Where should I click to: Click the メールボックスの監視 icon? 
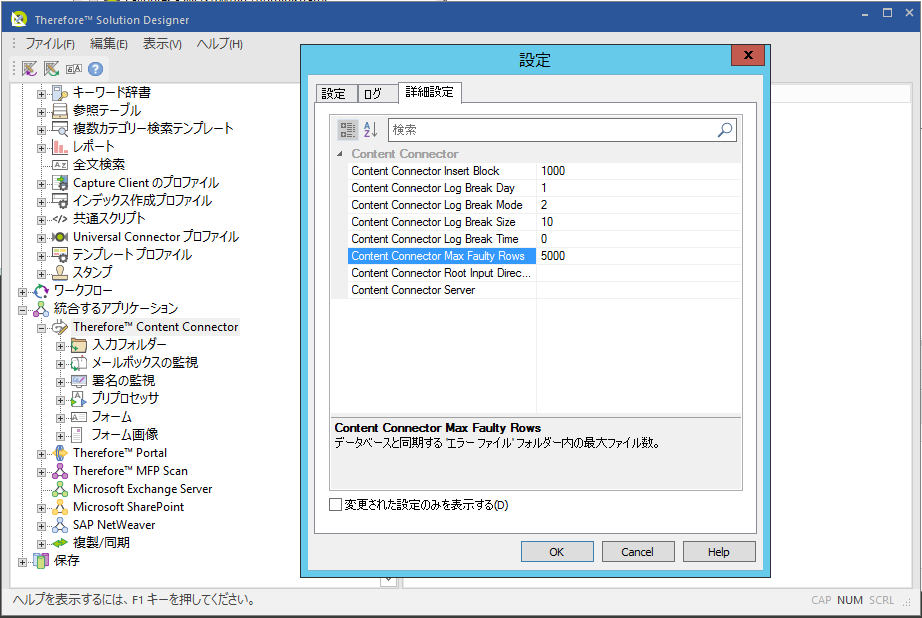[x=79, y=363]
